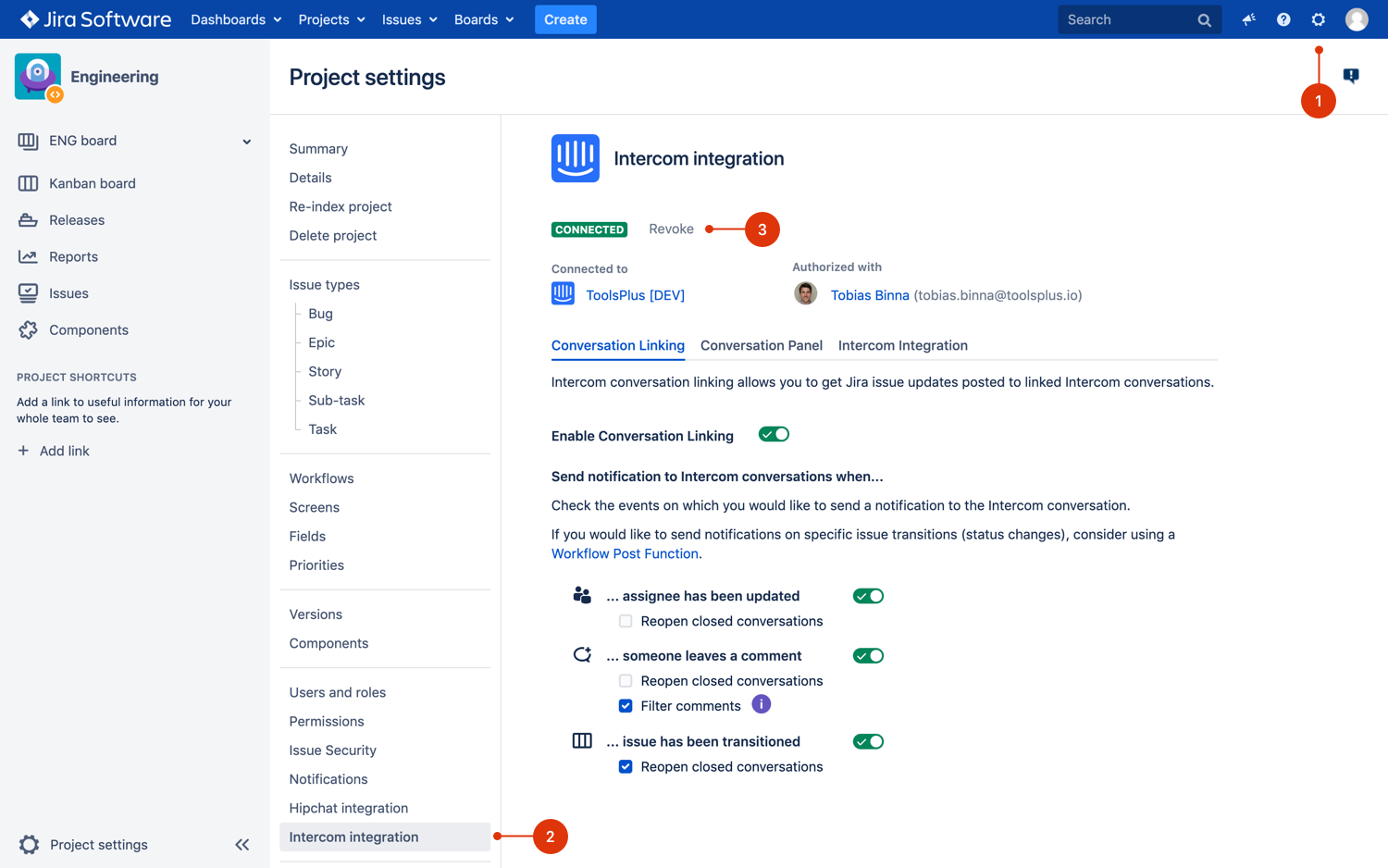Click the Releases ship icon in sidebar
Viewport: 1388px width, 868px height.
(x=28, y=220)
